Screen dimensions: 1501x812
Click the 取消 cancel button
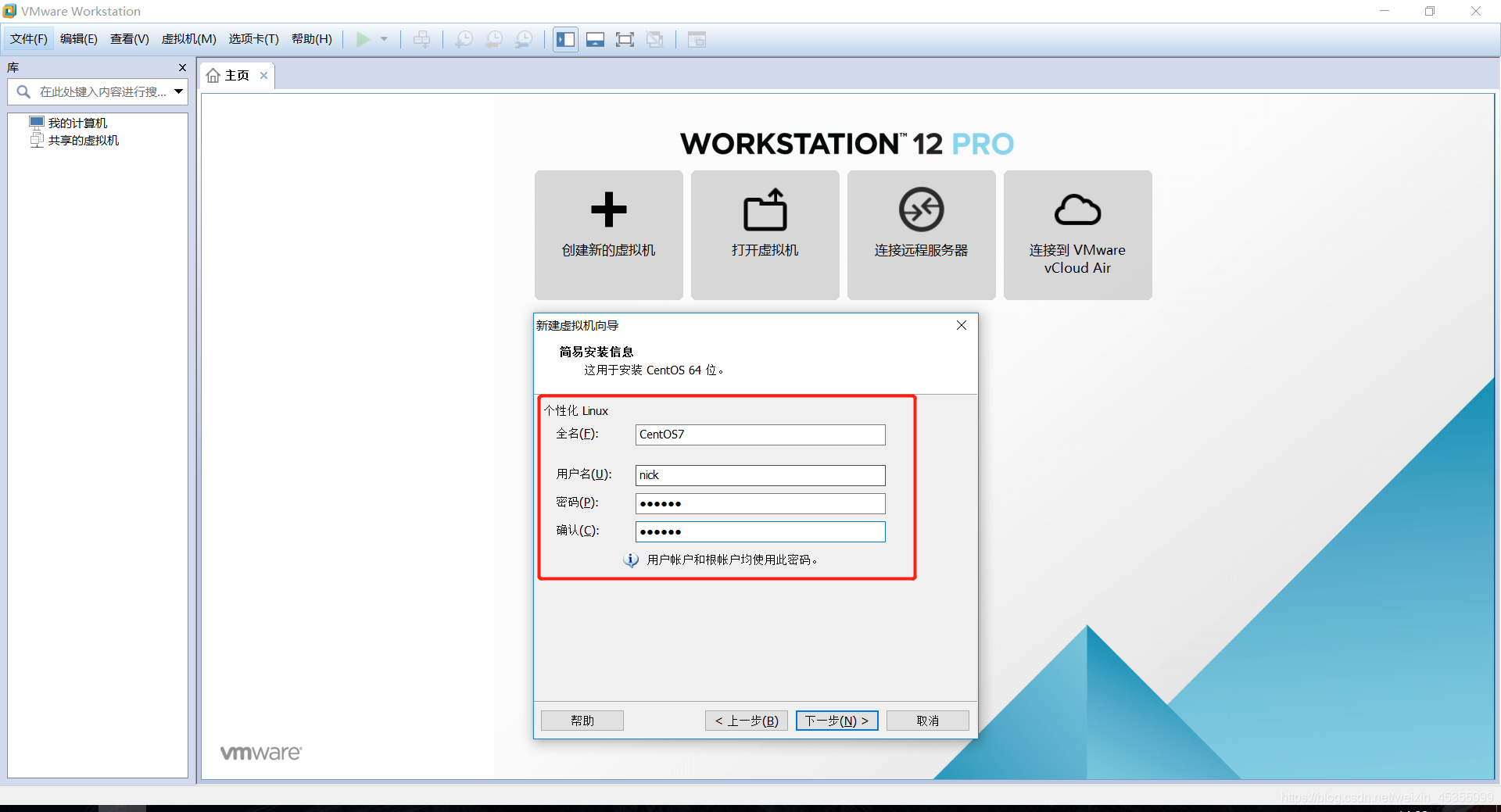(928, 721)
